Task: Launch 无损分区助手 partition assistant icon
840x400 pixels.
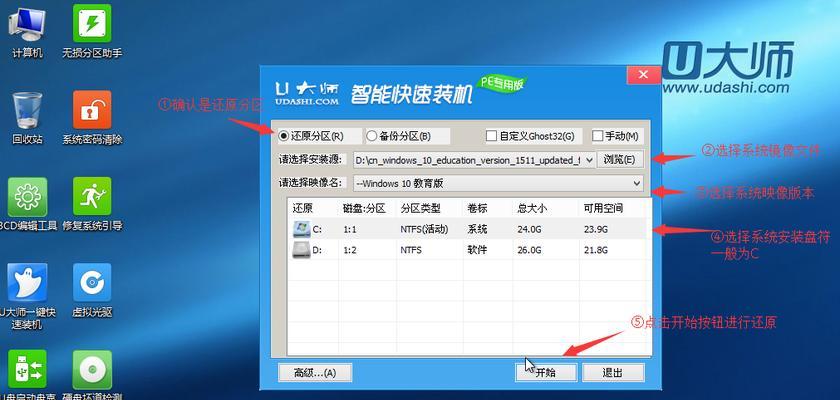Action: [92, 24]
